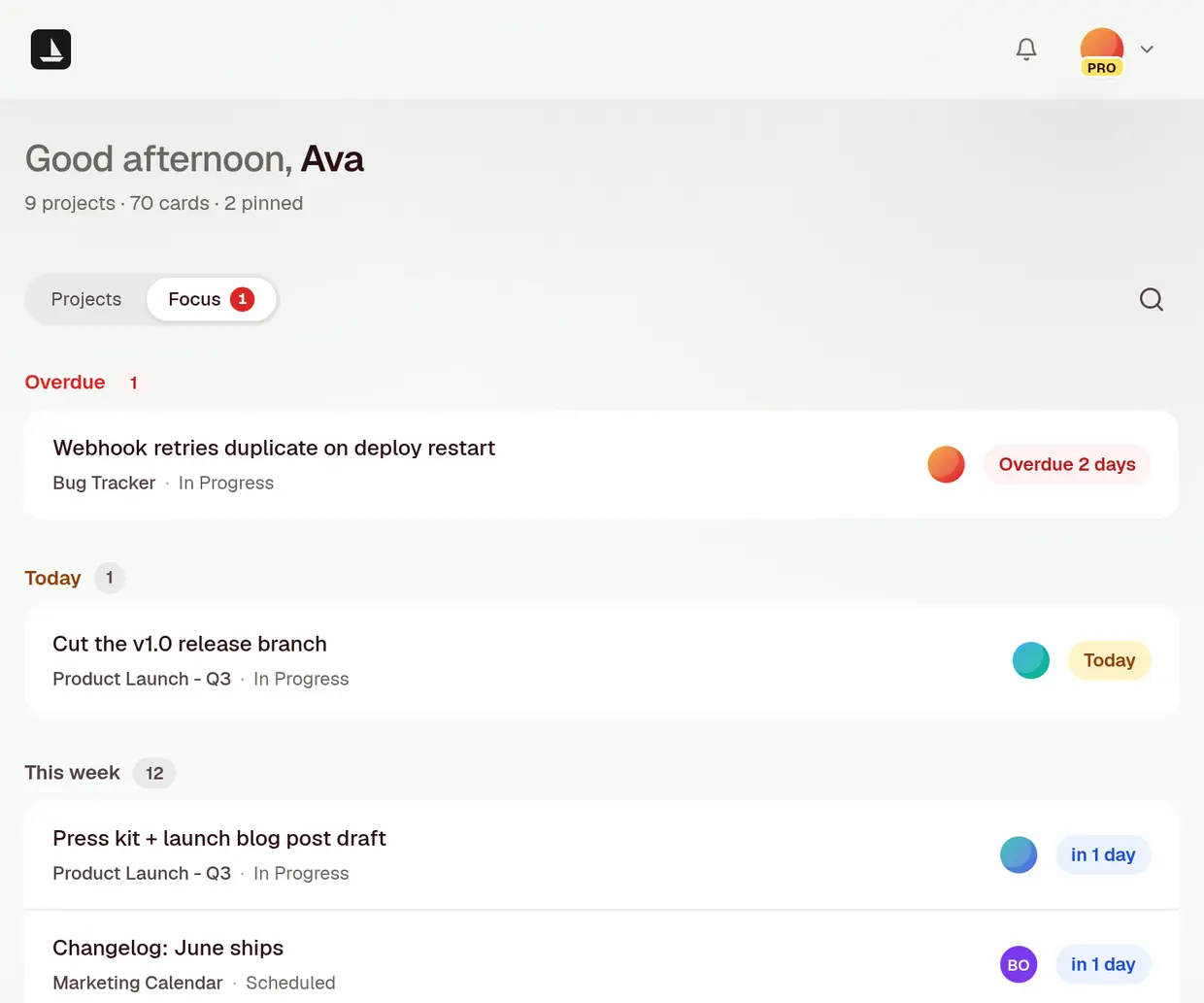Open the Webhook retries duplicate card
The width and height of the screenshot is (1204, 1003).
[601, 464]
